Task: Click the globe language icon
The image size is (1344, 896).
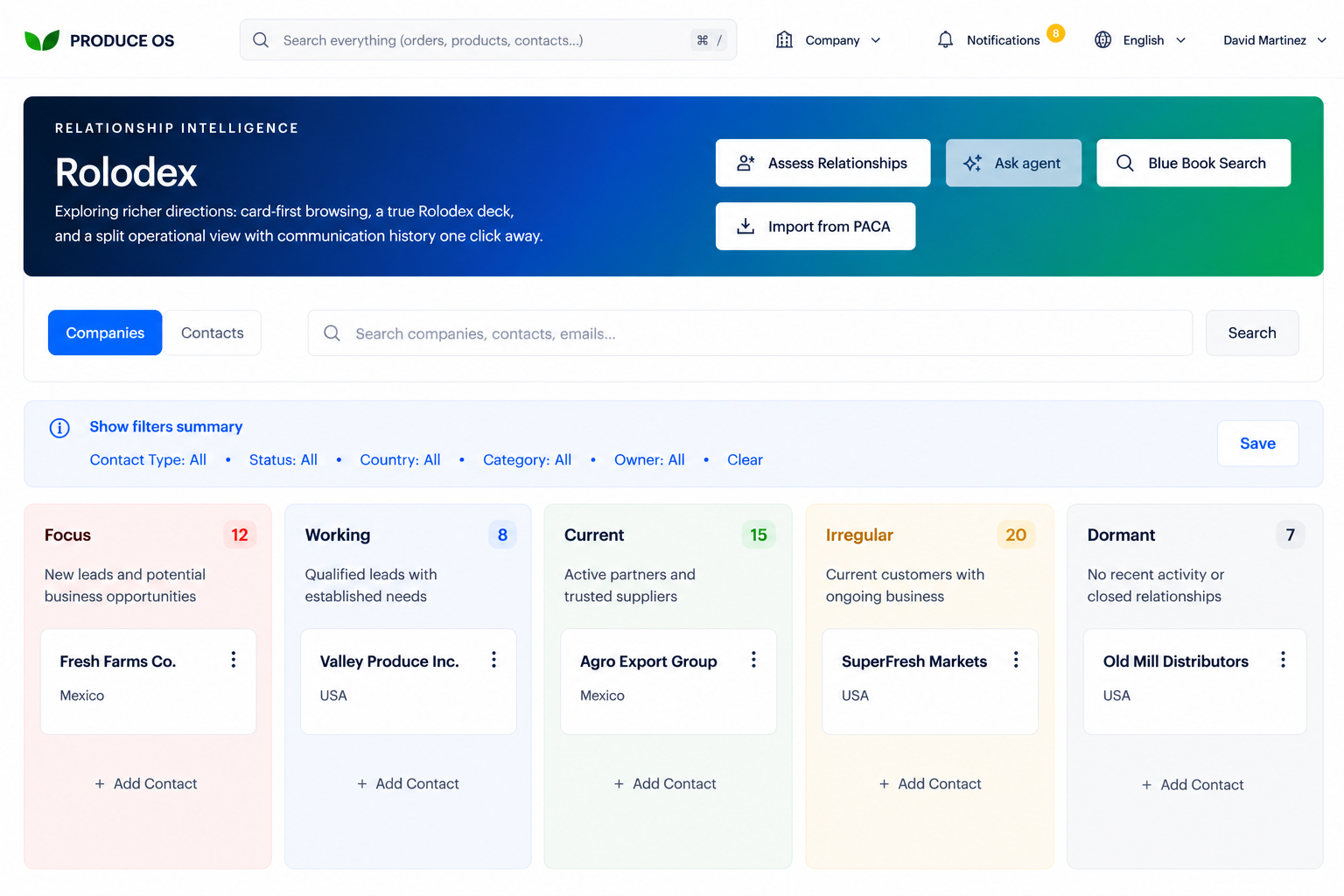Action: click(1103, 40)
